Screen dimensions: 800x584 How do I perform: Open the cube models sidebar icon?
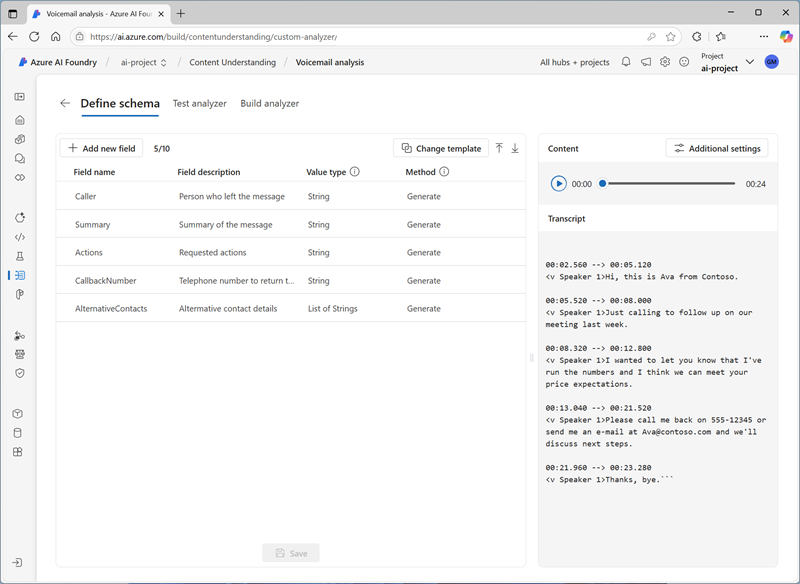point(18,414)
